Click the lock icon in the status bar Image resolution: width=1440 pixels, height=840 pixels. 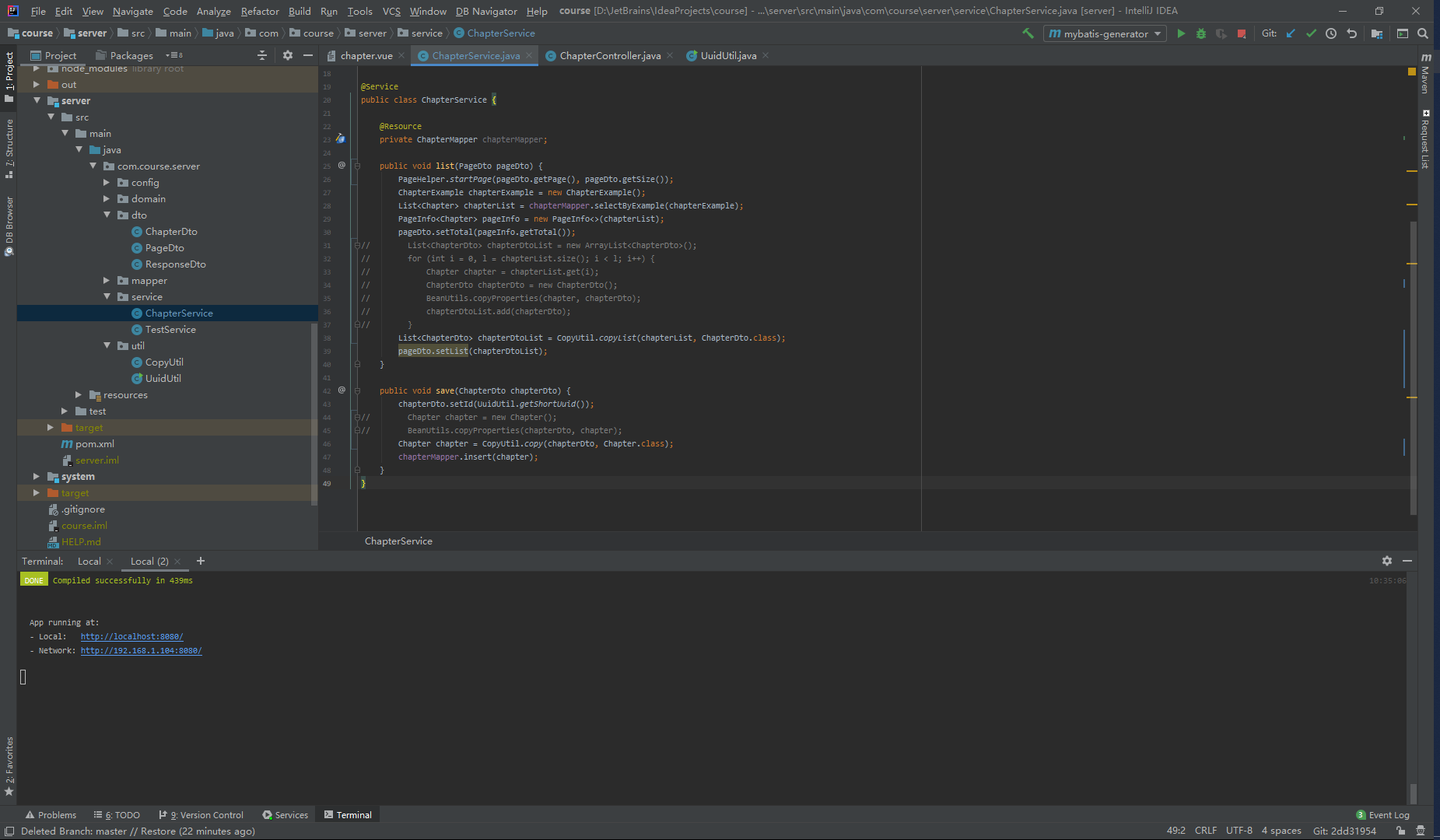coord(1401,831)
